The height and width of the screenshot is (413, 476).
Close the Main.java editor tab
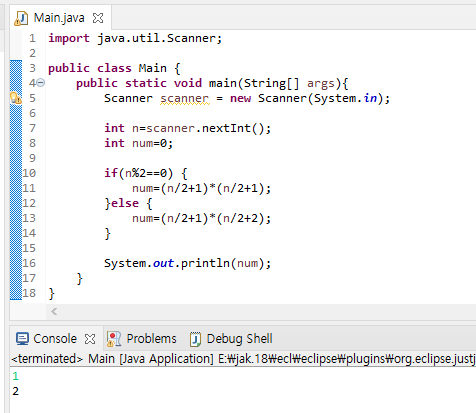click(98, 18)
